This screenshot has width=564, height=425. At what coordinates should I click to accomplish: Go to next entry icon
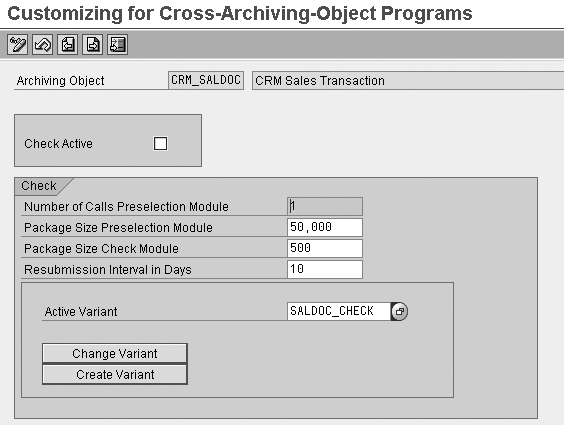[92, 45]
